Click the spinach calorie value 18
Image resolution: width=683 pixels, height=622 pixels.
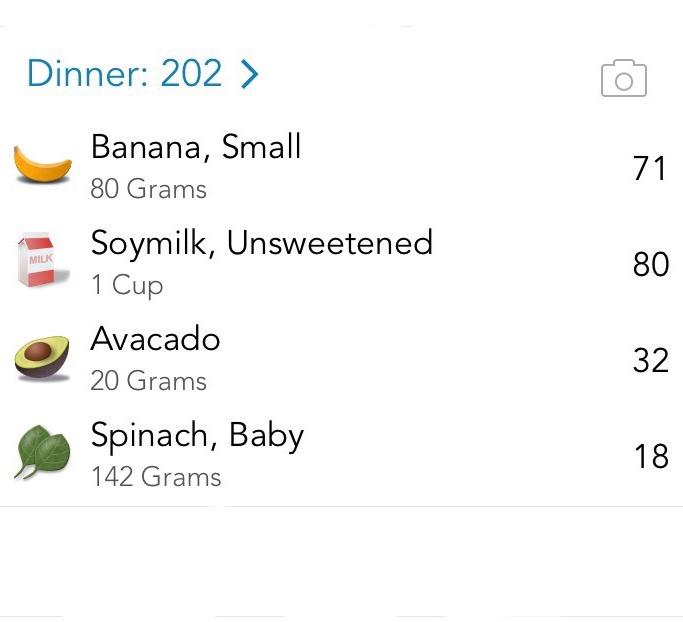[x=650, y=456]
